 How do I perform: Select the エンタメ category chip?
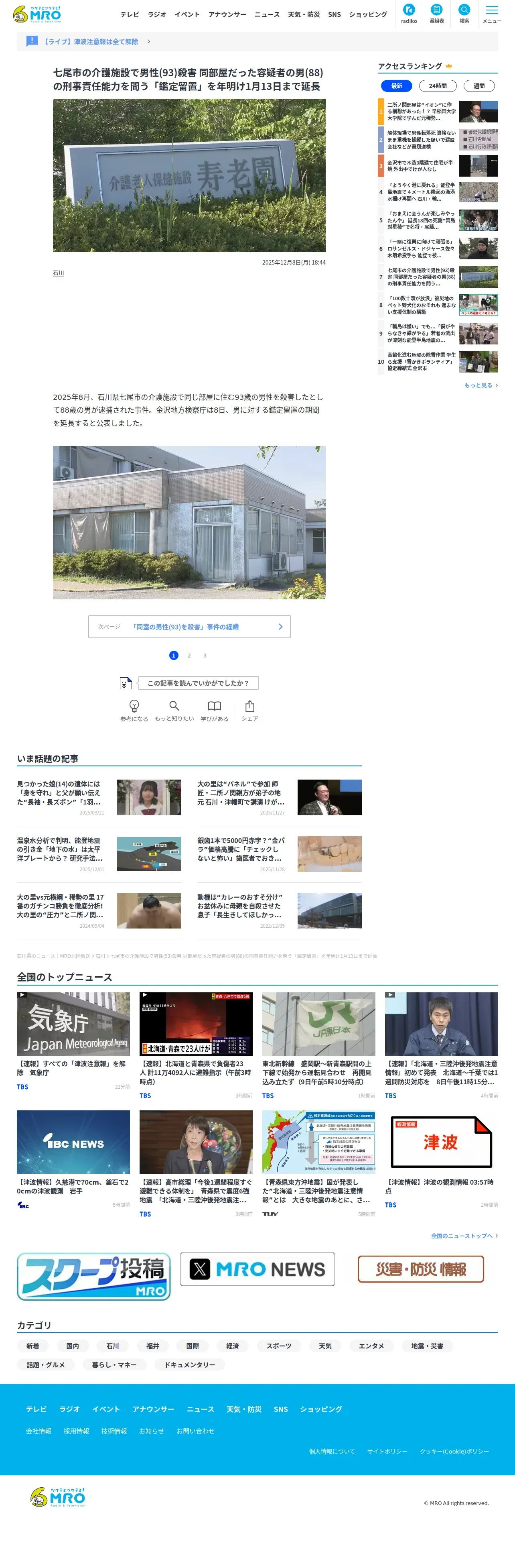371,1346
